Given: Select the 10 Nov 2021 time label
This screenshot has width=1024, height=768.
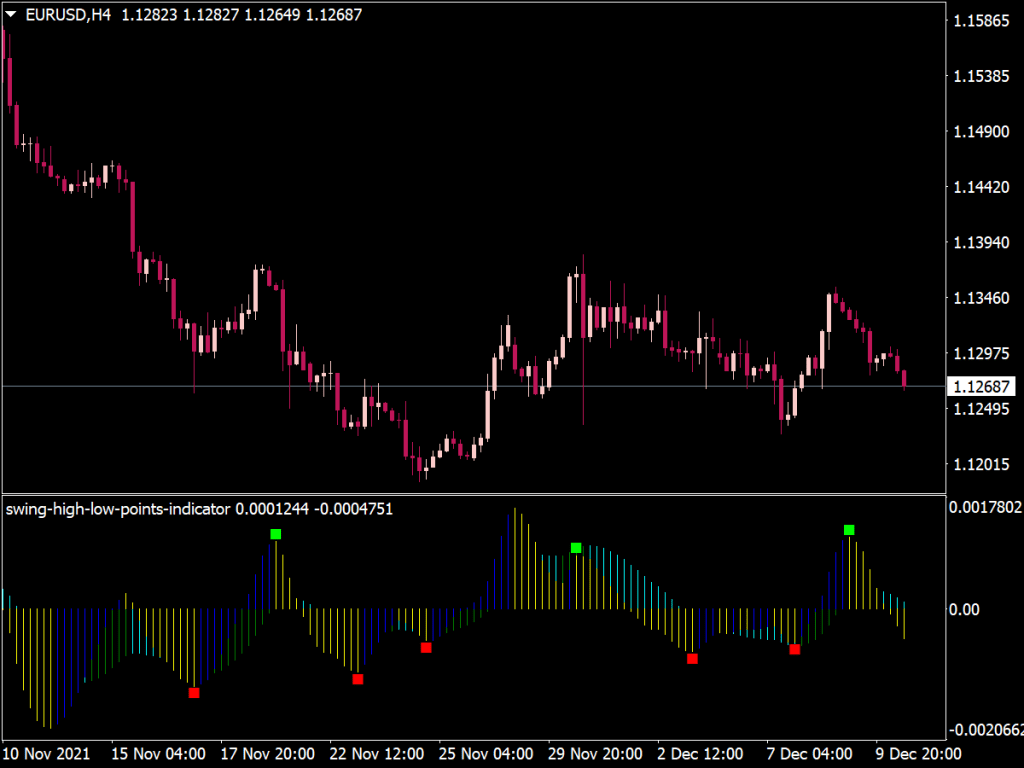Looking at the screenshot, I should tap(44, 753).
